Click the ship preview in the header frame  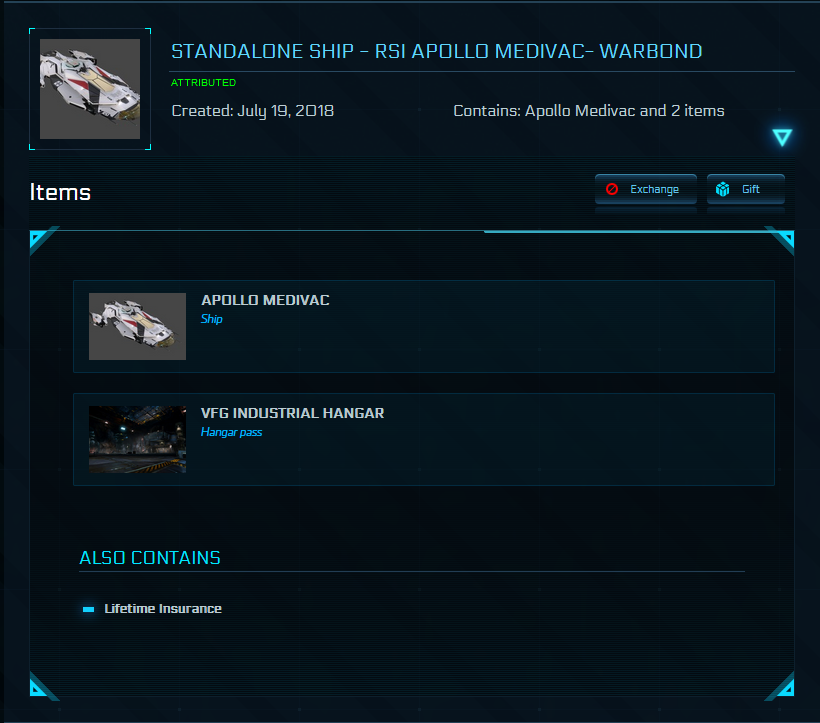click(x=89, y=89)
